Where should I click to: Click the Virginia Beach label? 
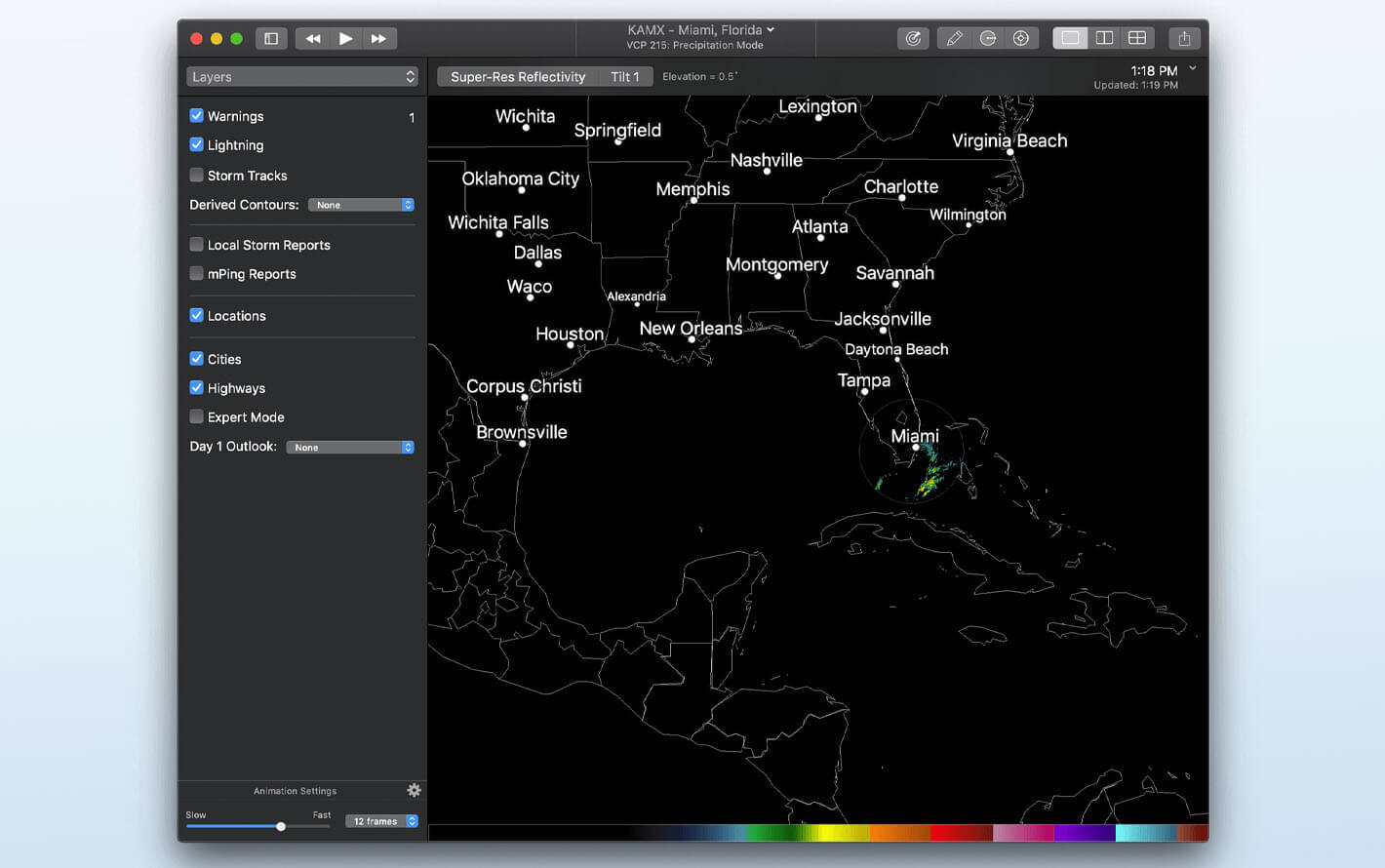pyautogui.click(x=1009, y=140)
